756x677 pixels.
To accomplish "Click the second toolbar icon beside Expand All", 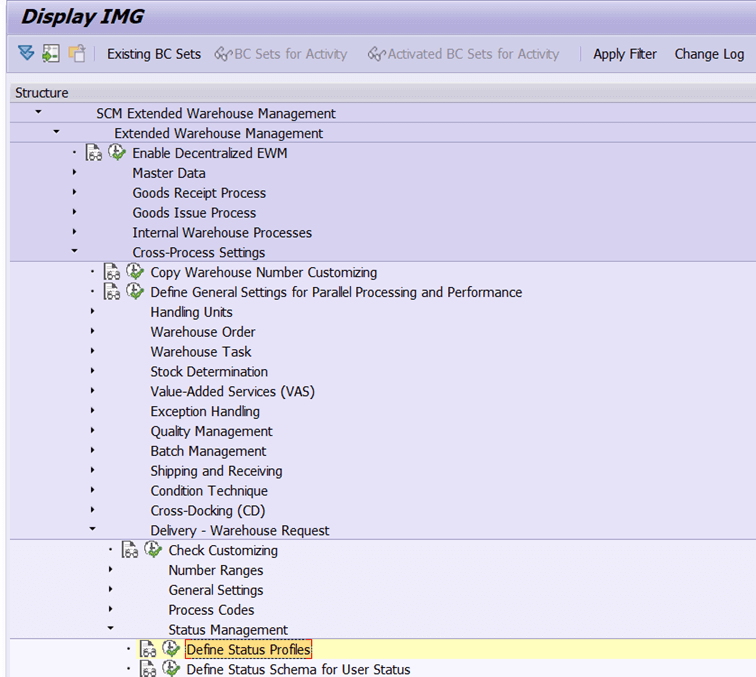I will [x=51, y=54].
